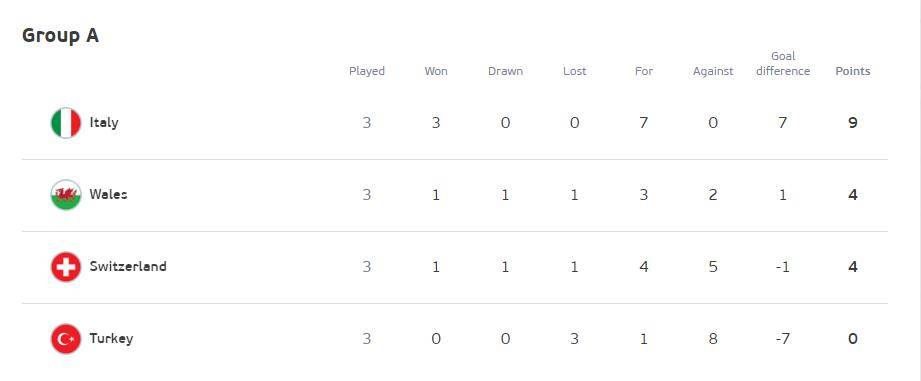
Task: Select Switzerland's goals against value 5
Action: (713, 267)
